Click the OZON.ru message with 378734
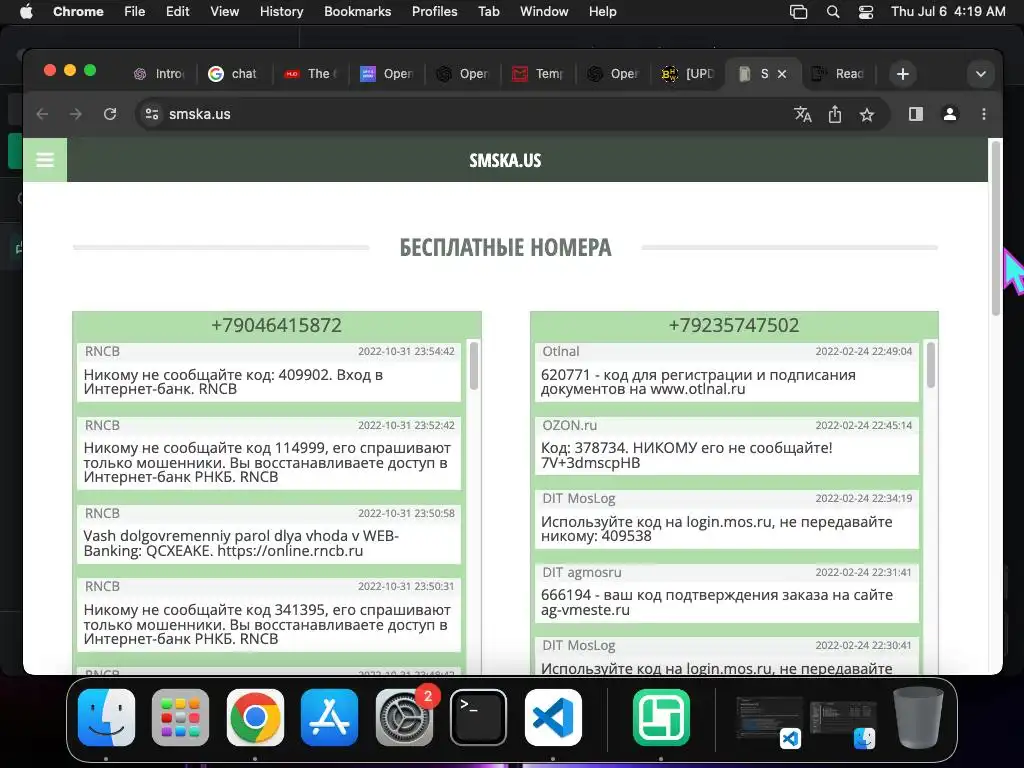Screen dimensions: 1024x768 (x=727, y=446)
